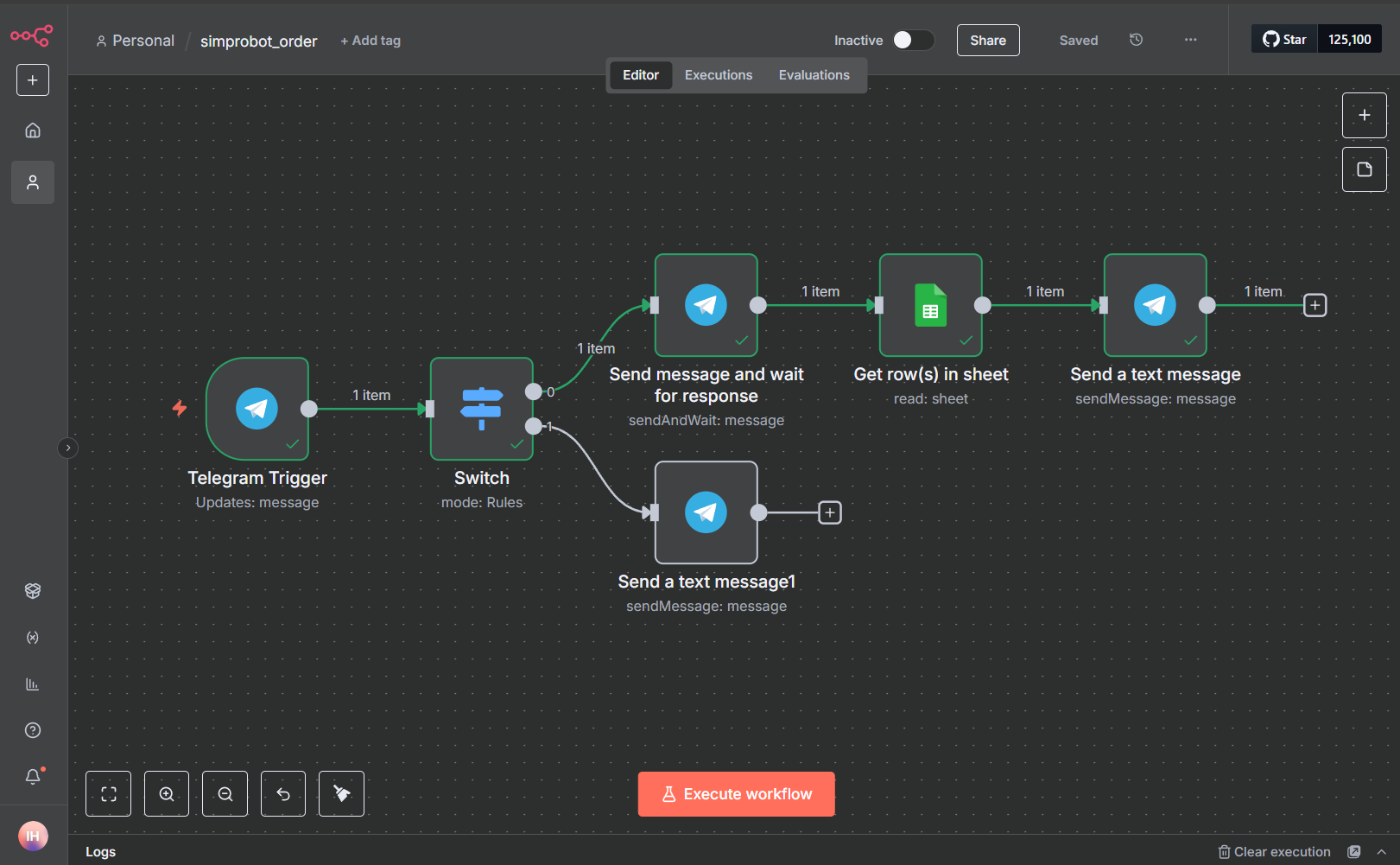This screenshot has width=1400, height=865.
Task: Click 'read: sheet' subtitle text
Action: (931, 398)
